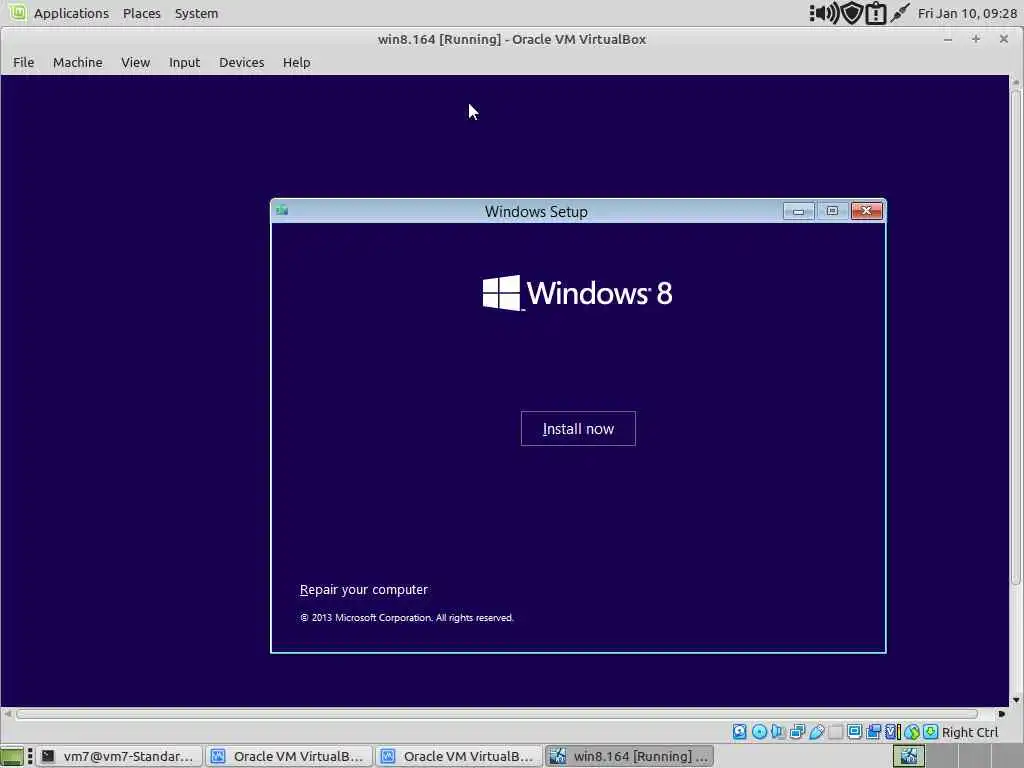The height and width of the screenshot is (768, 1024).
Task: Click the audio status icon in VirtualBox bar
Action: pyautogui.click(x=777, y=731)
